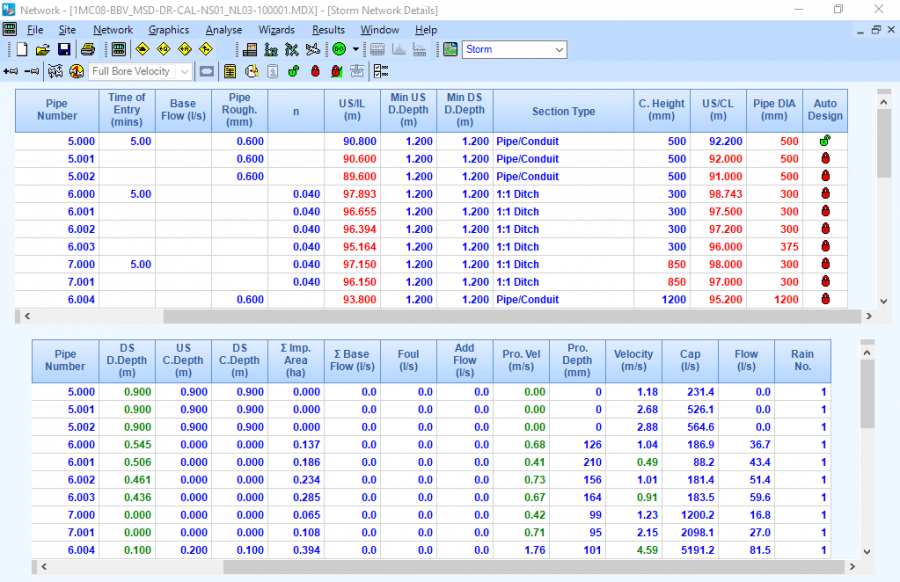
Task: Click the green unlock padlock toolbar icon
Action: coord(294,72)
